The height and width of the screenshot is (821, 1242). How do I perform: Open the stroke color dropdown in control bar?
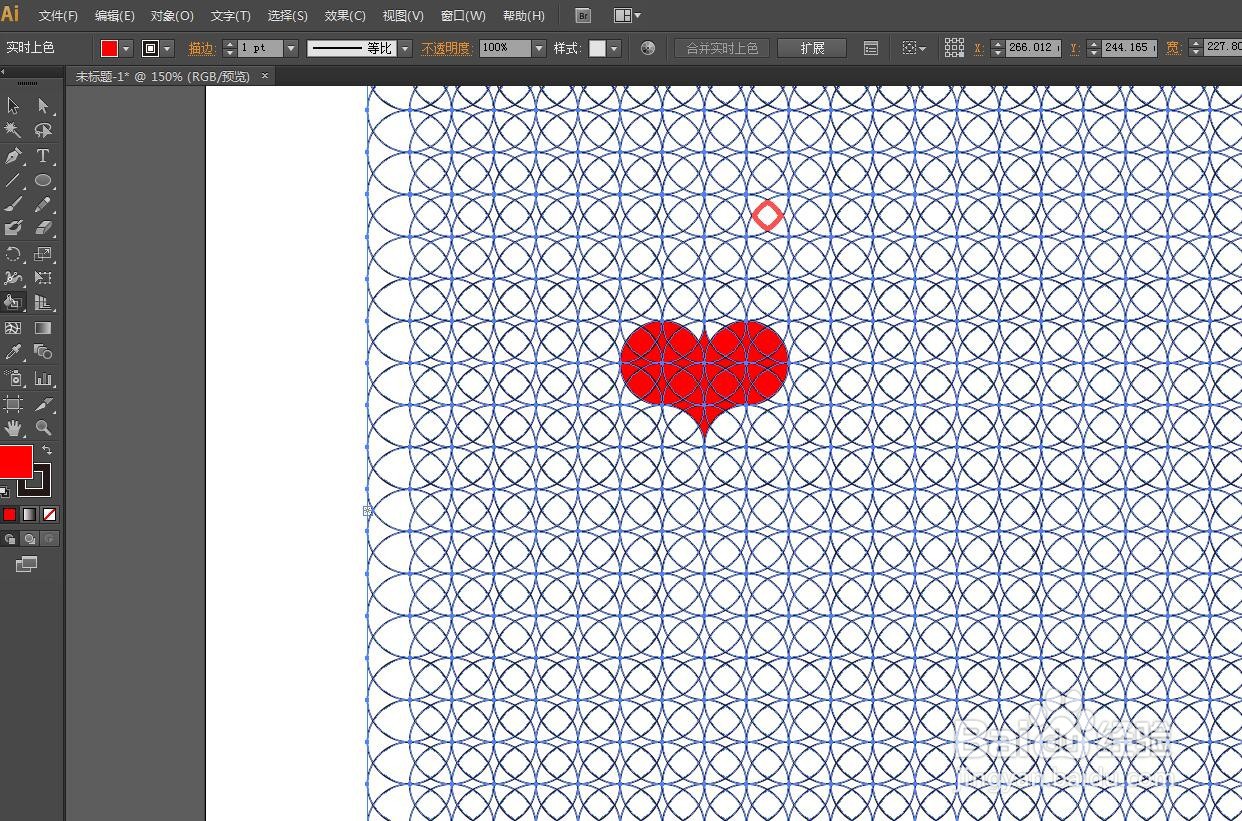(167, 48)
